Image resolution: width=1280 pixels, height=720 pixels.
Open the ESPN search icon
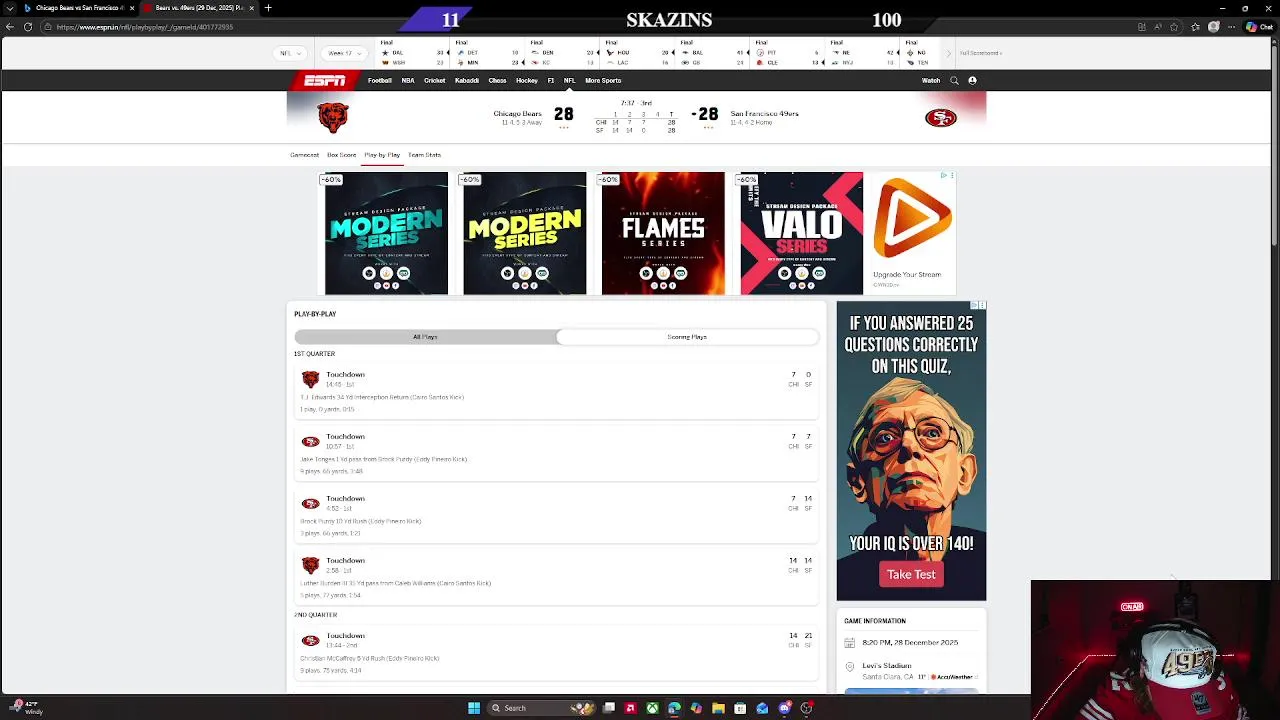(954, 80)
